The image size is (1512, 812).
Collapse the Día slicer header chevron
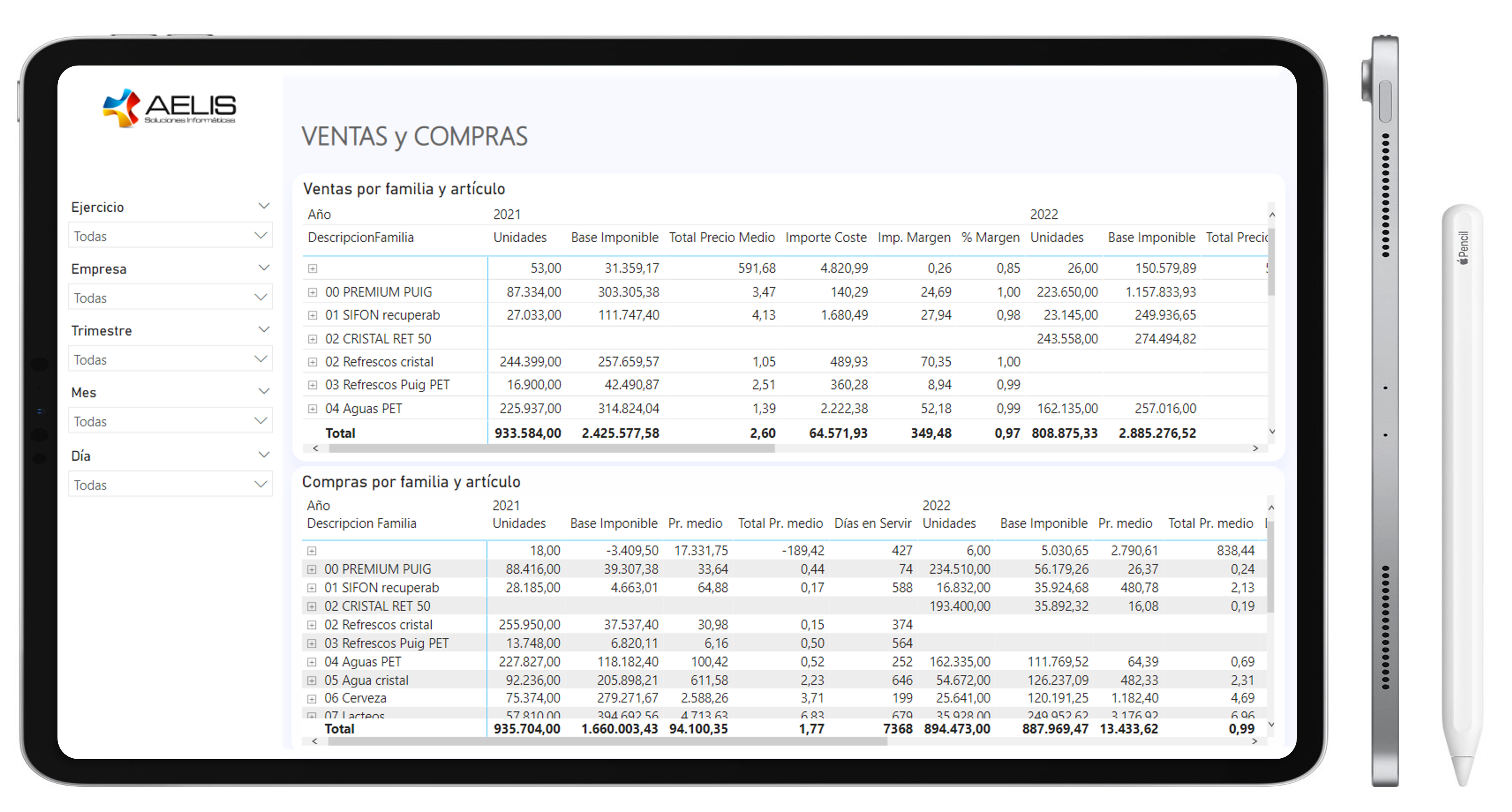[264, 455]
